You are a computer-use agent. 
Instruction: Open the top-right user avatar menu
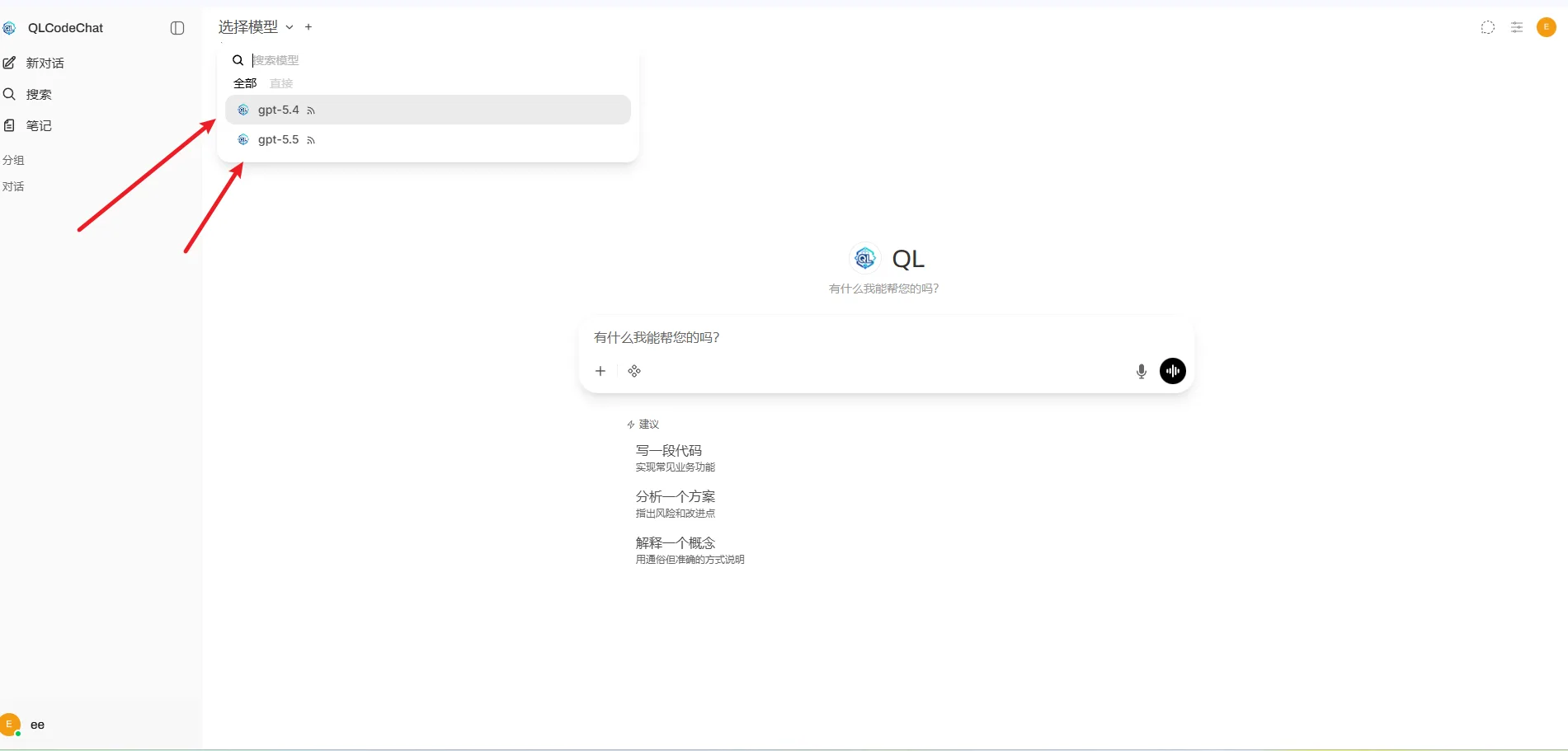tap(1546, 27)
